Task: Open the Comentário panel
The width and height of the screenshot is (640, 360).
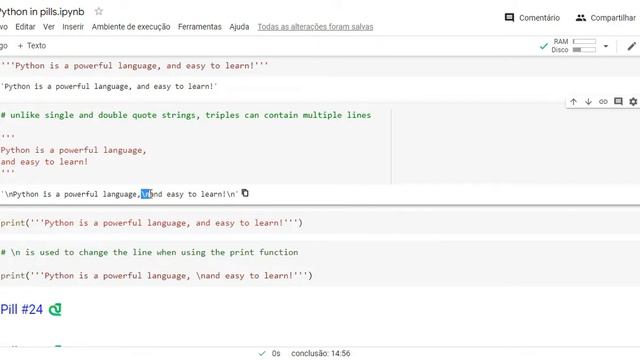Action: coord(532,18)
